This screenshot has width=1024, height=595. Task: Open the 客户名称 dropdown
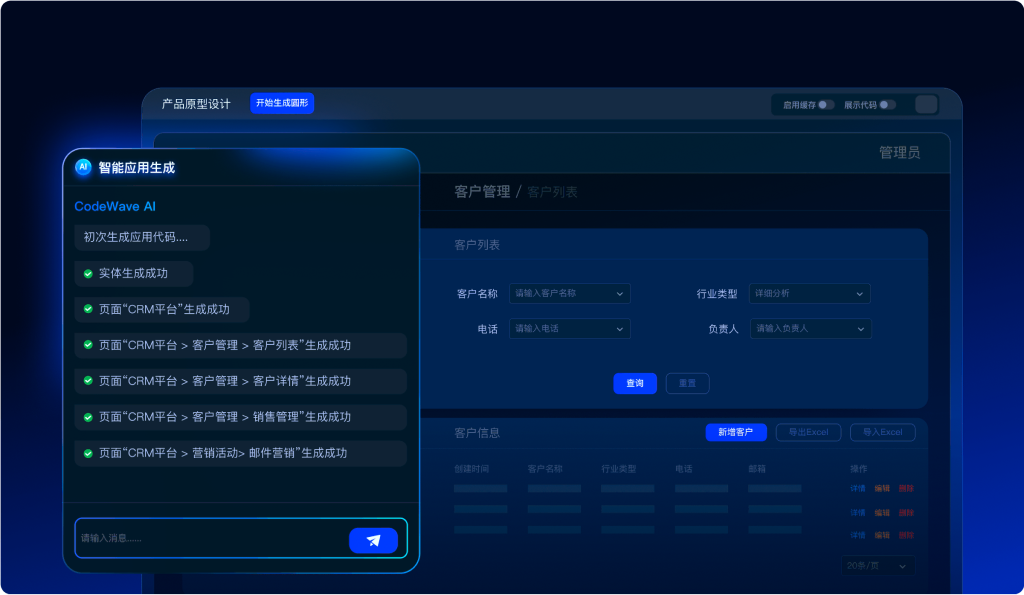[569, 293]
